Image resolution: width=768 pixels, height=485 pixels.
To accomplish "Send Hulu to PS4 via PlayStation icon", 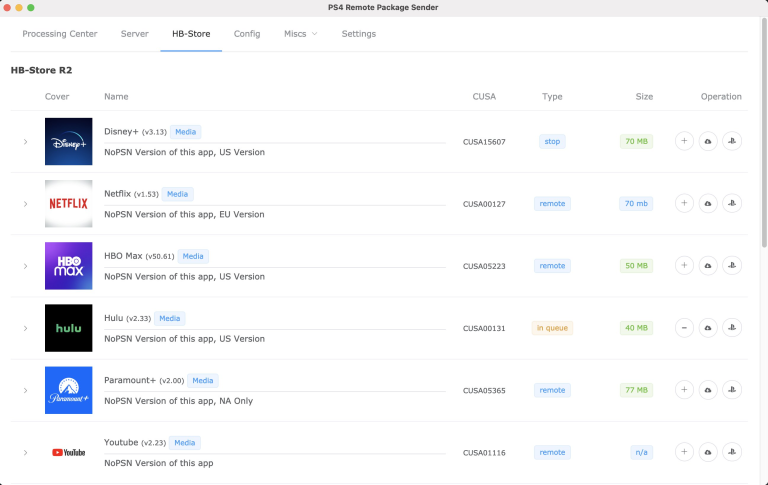I will click(x=732, y=328).
